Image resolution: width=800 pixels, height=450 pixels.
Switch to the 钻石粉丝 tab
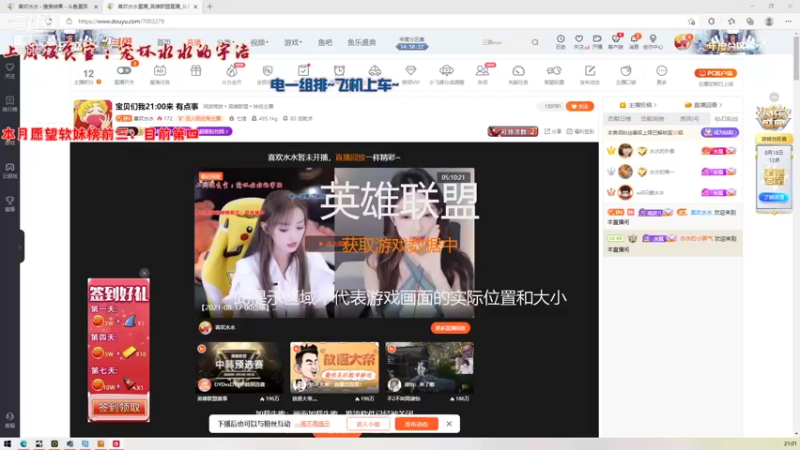(726, 118)
